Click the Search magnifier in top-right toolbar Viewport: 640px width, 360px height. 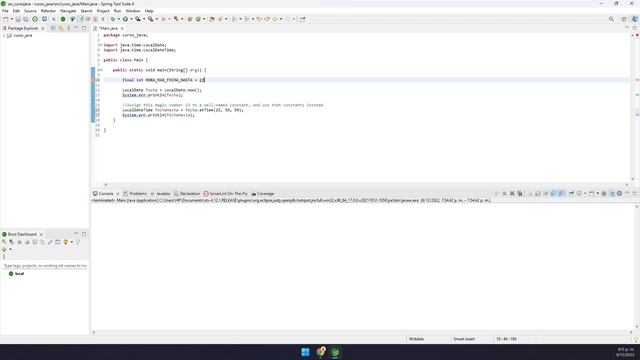pos(611,19)
